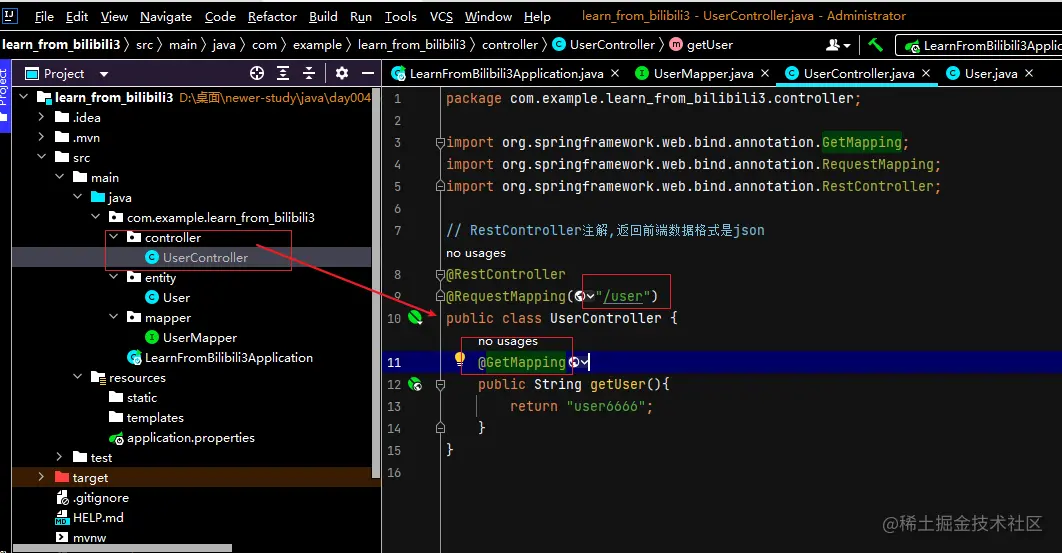The width and height of the screenshot is (1062, 553).
Task: Hide the Project panel with minus icon
Action: point(368,73)
